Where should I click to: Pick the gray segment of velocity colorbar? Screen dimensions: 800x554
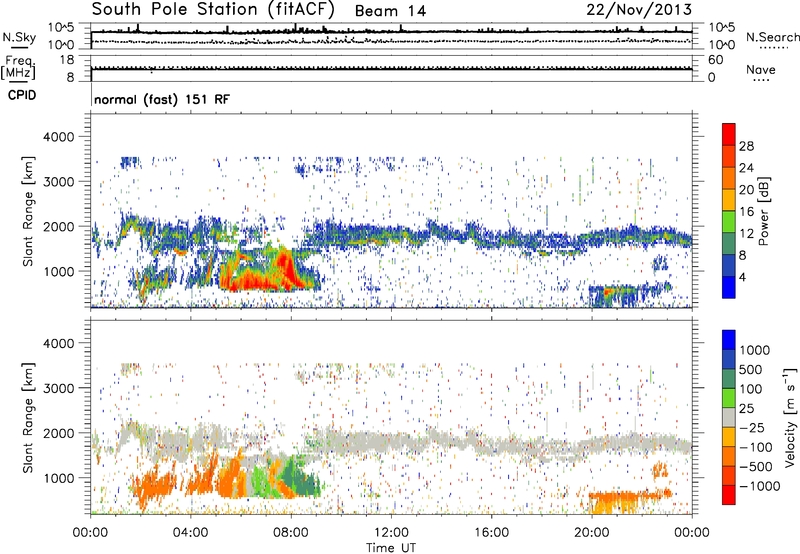tap(729, 417)
